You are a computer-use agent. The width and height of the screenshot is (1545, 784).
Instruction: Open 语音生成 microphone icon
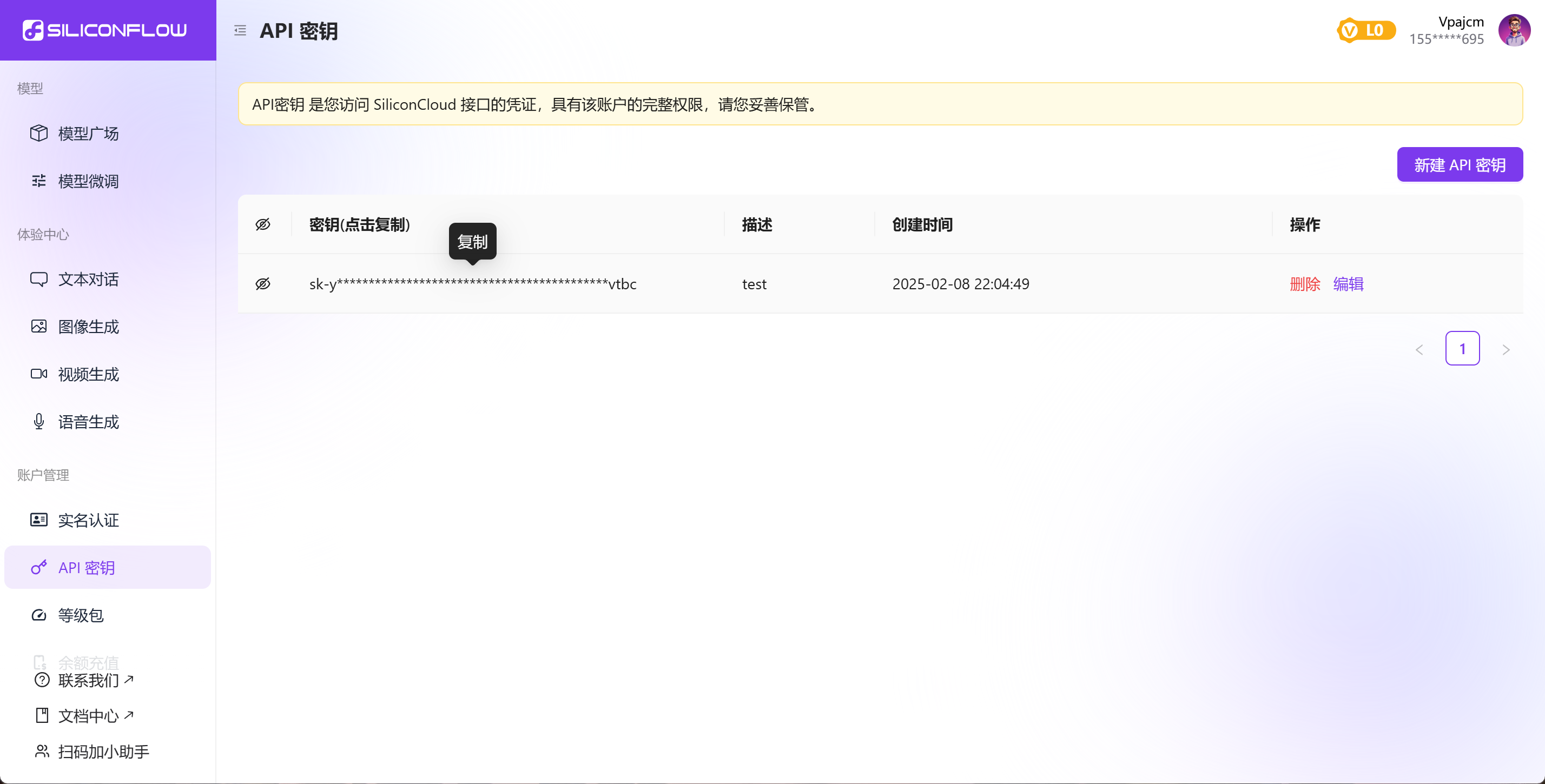[x=39, y=422]
